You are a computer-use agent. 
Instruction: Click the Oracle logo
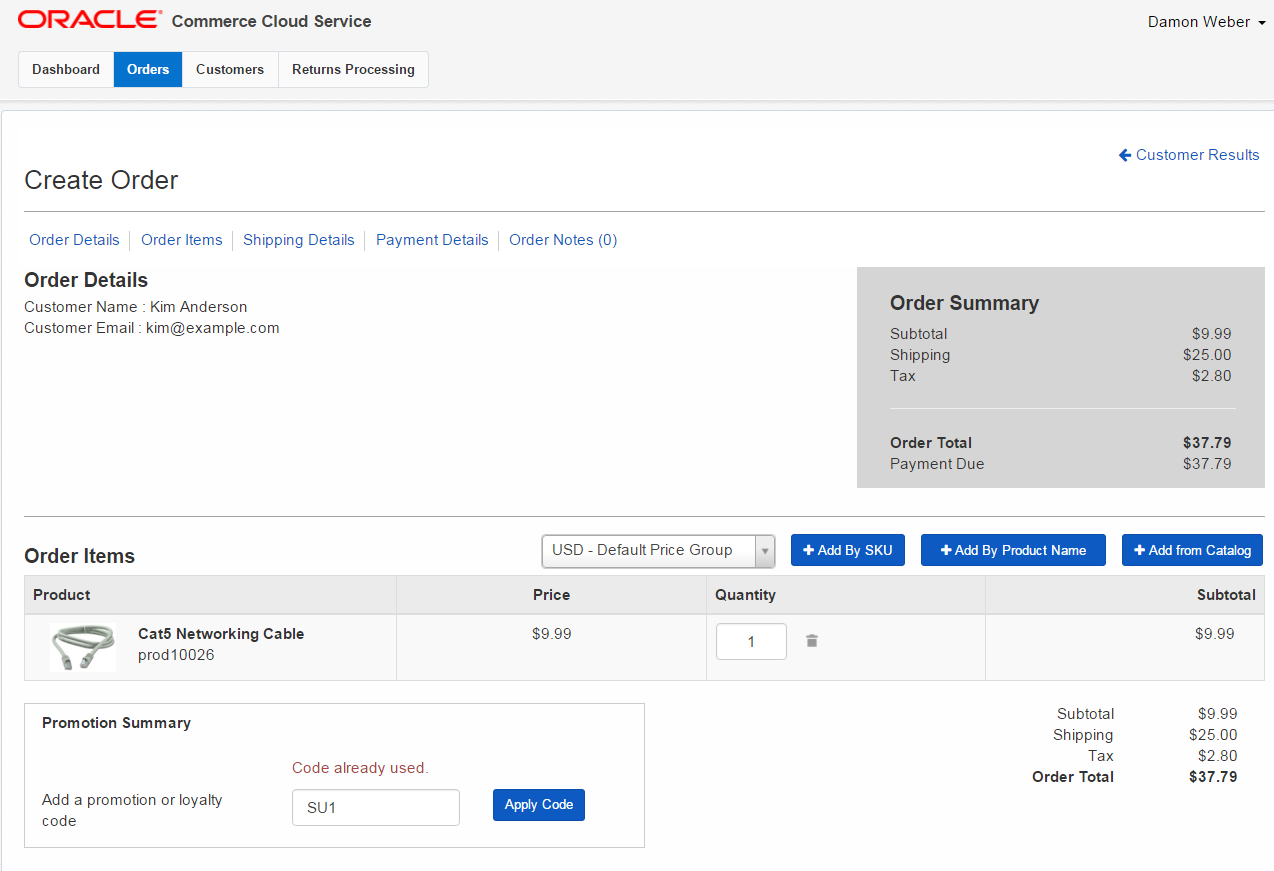coord(90,20)
